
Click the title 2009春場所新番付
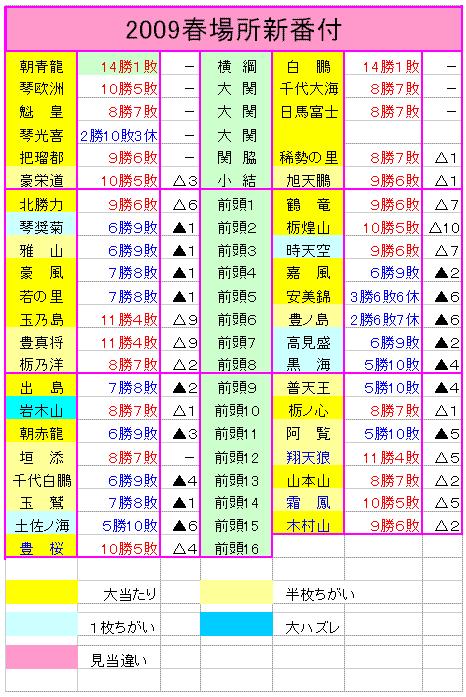(x=233, y=30)
